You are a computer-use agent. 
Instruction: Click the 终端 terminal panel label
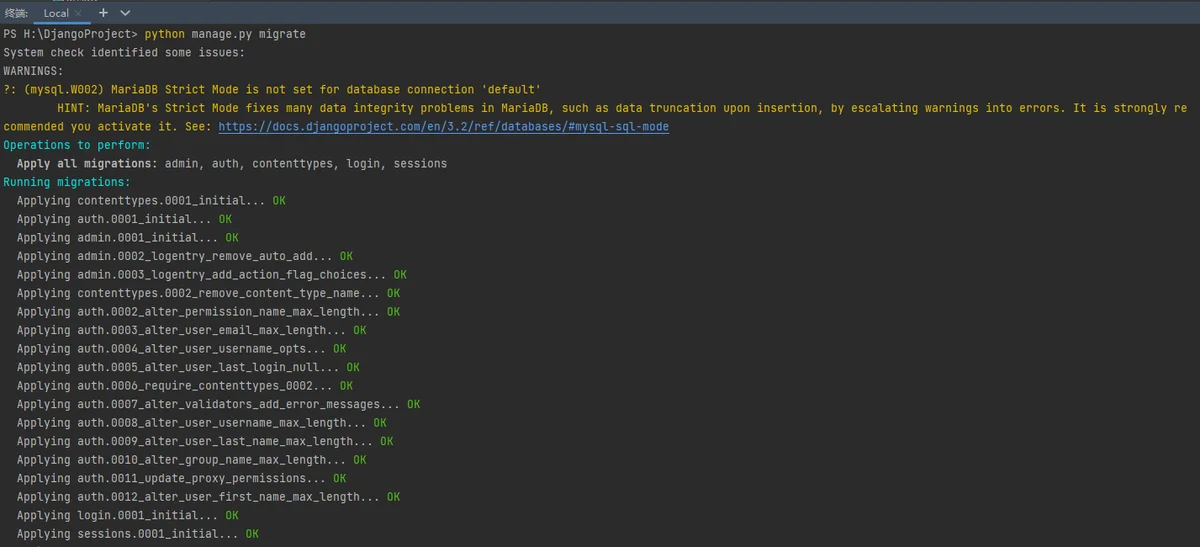coord(15,13)
